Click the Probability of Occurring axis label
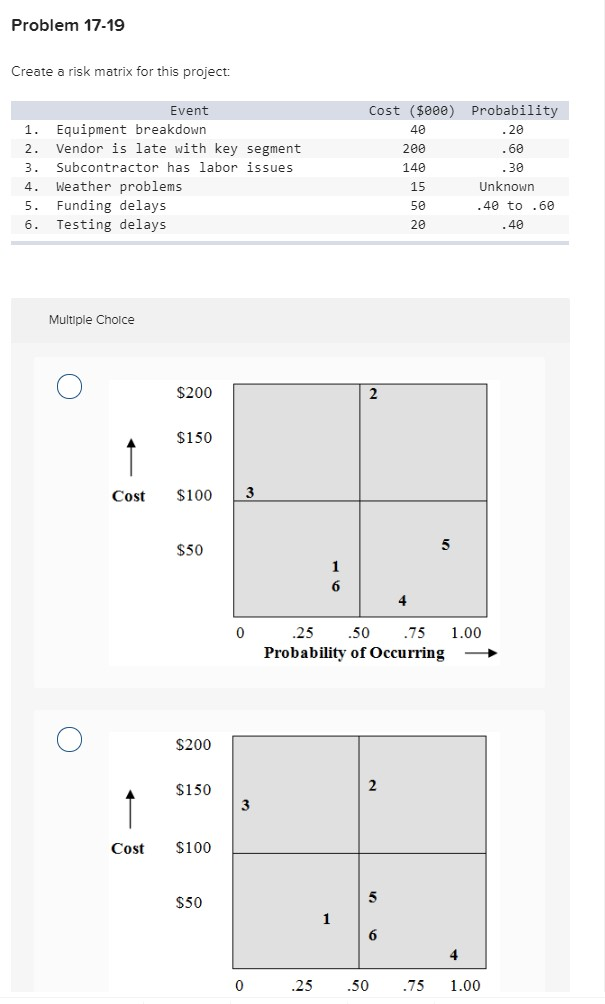Viewport: 605px width, 1004px height. [x=355, y=653]
